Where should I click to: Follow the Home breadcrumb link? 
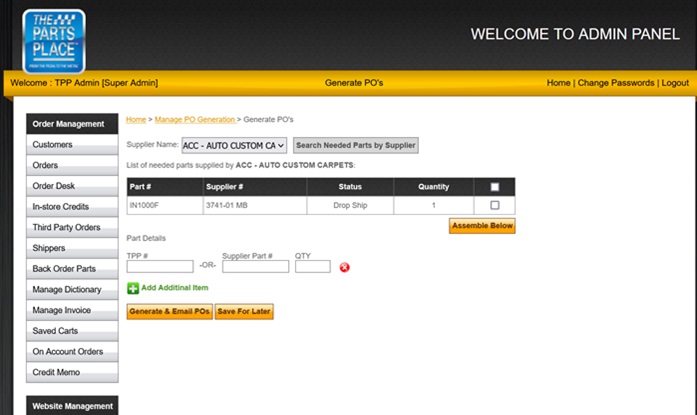(136, 120)
